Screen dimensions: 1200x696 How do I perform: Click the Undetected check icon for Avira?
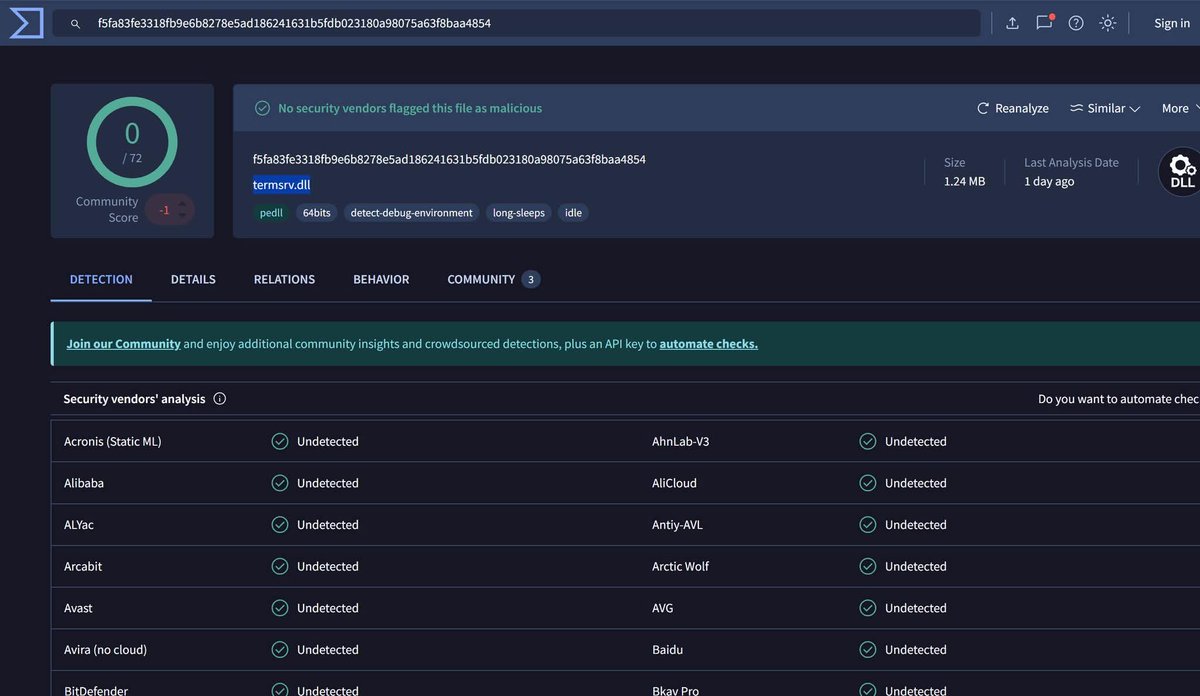coord(280,650)
